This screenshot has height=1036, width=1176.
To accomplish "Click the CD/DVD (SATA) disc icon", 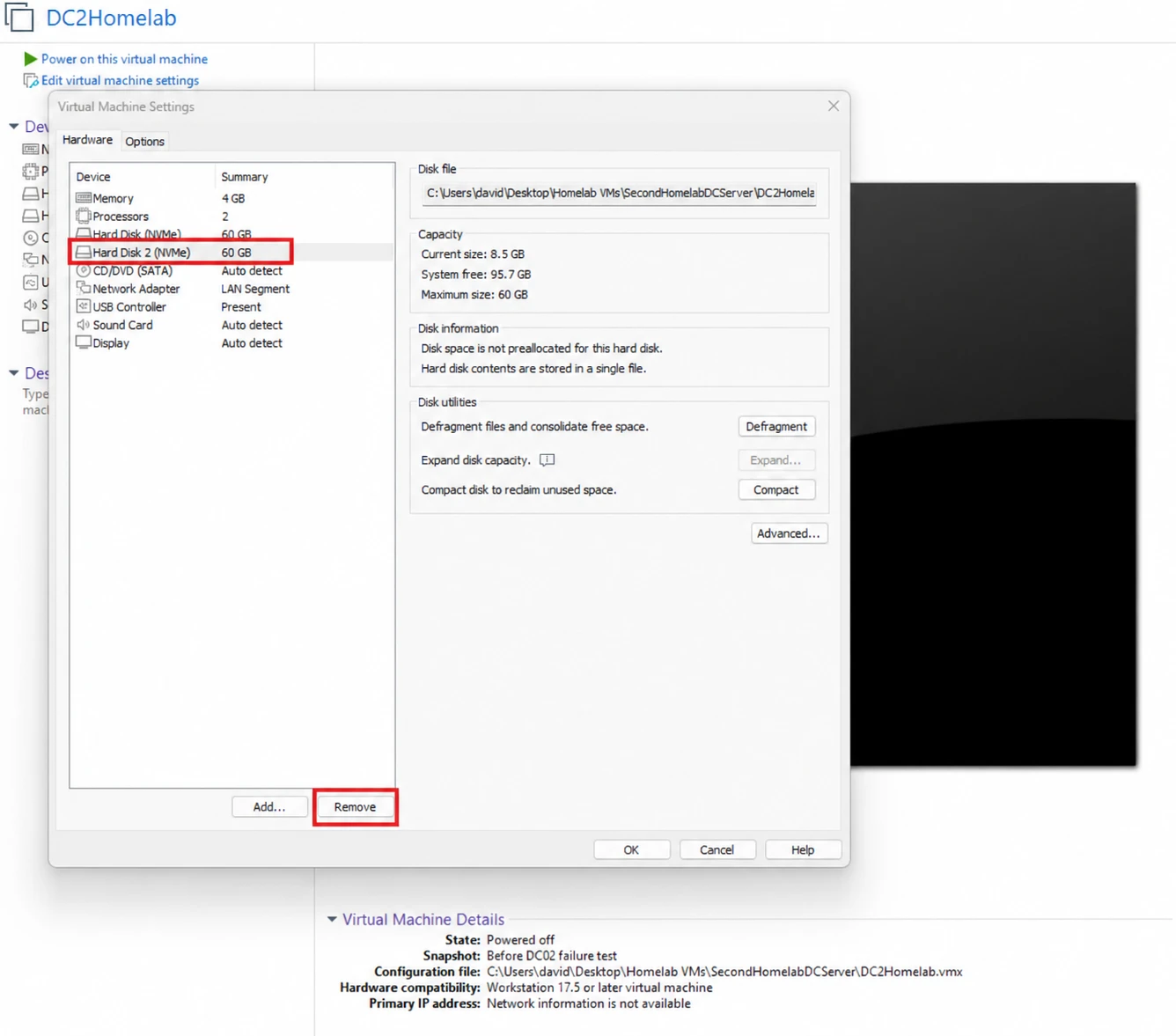I will pos(84,270).
